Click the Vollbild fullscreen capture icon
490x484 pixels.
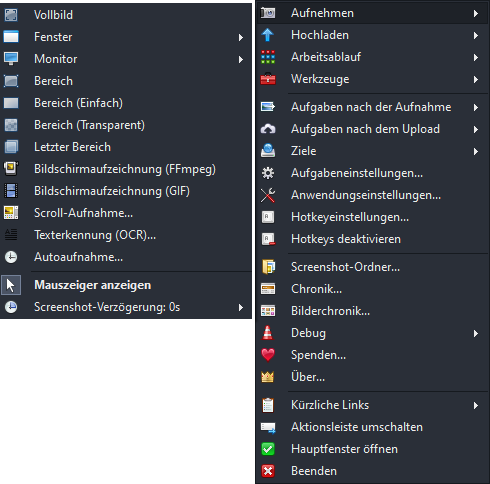[x=11, y=15]
